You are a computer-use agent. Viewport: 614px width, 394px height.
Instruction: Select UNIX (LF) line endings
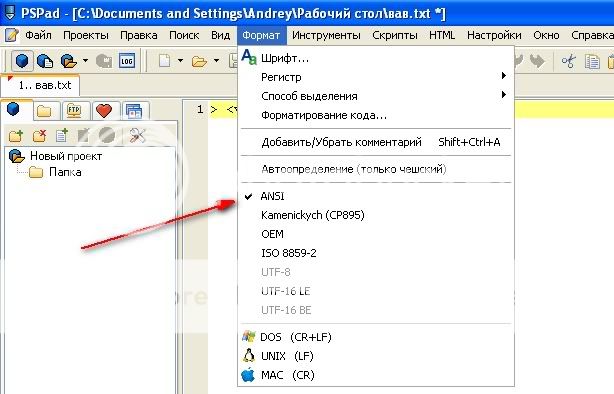[376, 356]
